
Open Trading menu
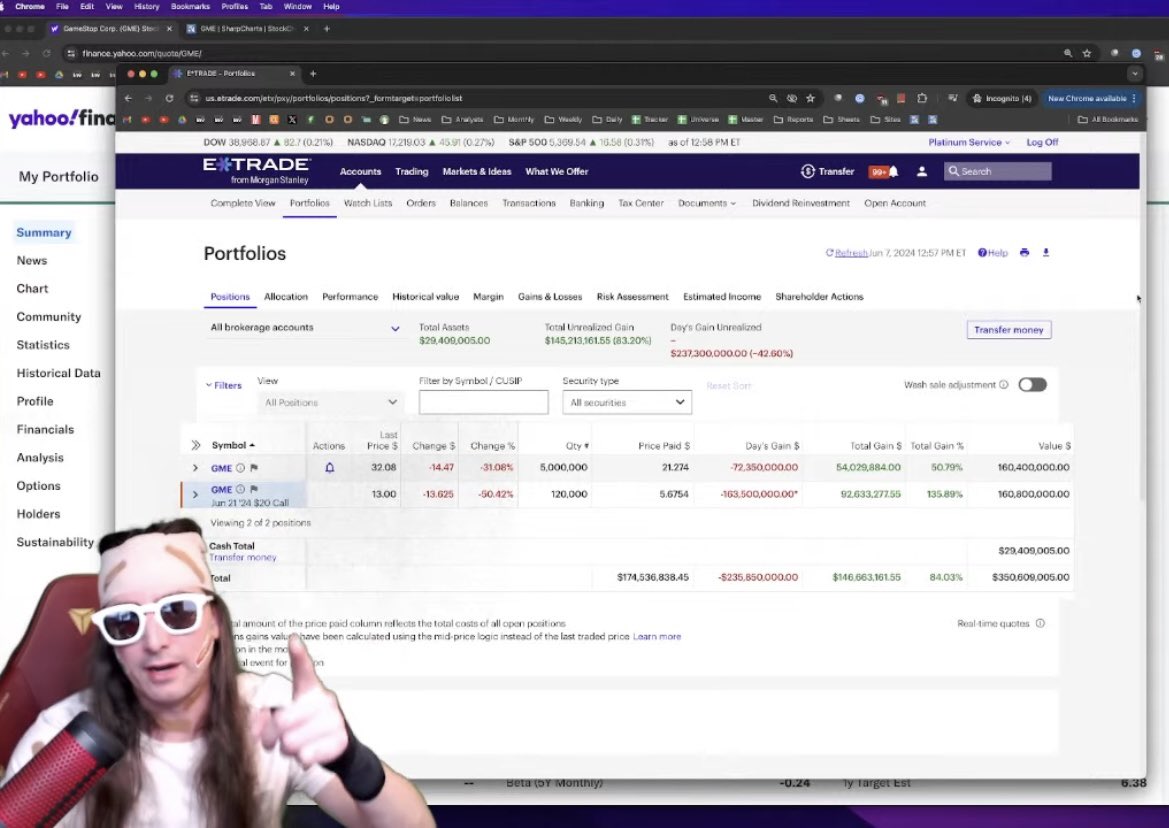[x=412, y=171]
